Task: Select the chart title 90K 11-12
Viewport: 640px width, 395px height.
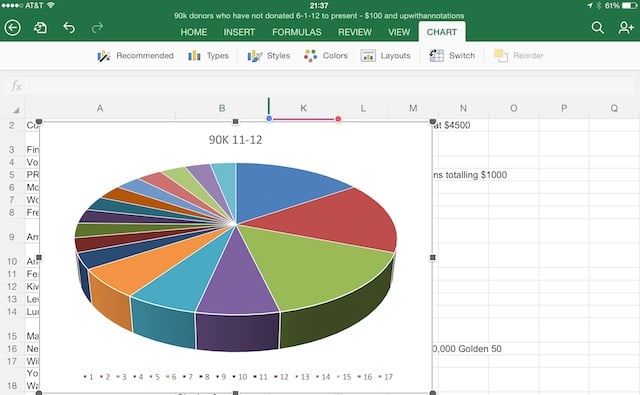Action: pos(236,140)
